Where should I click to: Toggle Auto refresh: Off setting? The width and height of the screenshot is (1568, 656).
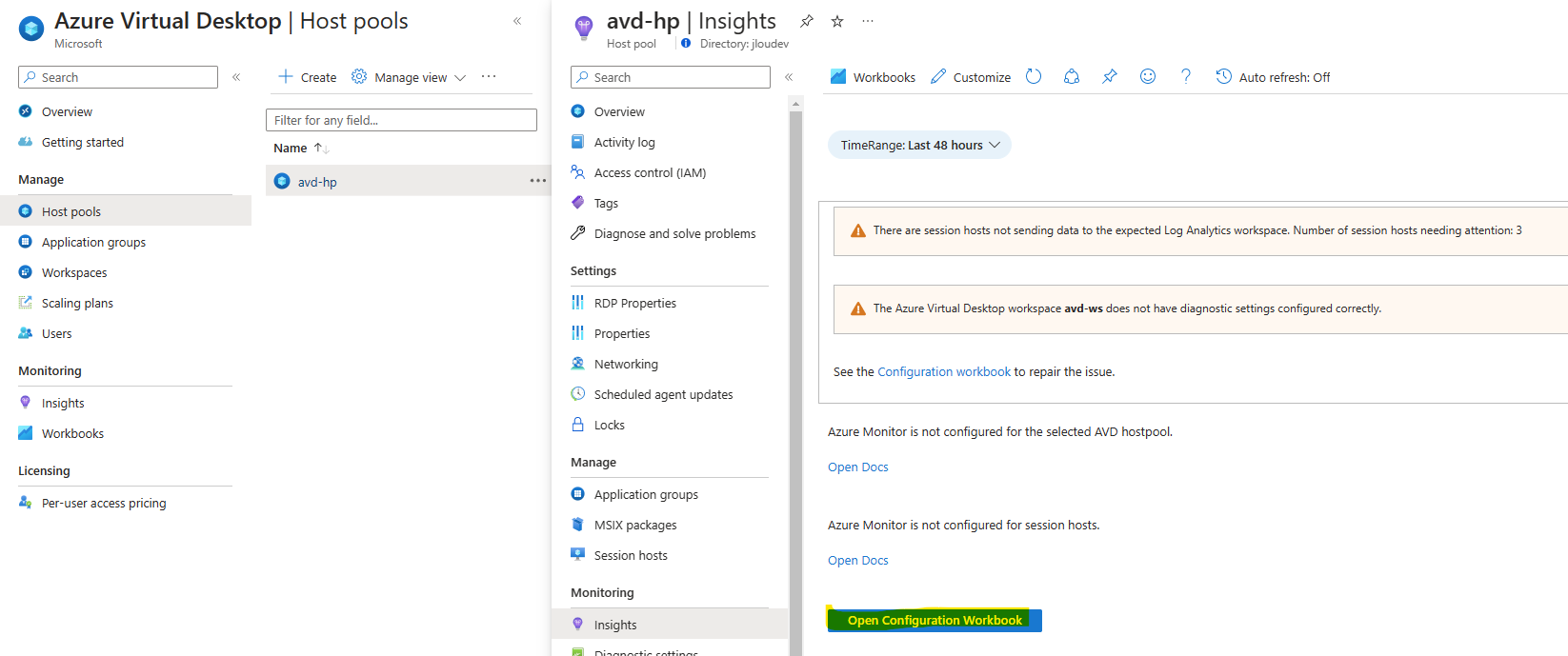pyautogui.click(x=1273, y=77)
